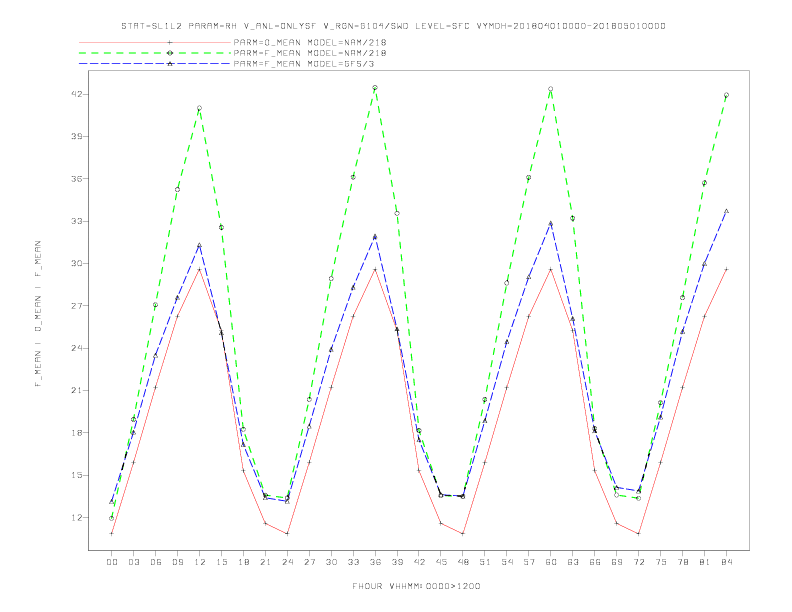Screen dimensions: 792x612
Task: Click the horizontal axis label FHOUR VHHMM:0000>1200
Action: tap(416, 586)
